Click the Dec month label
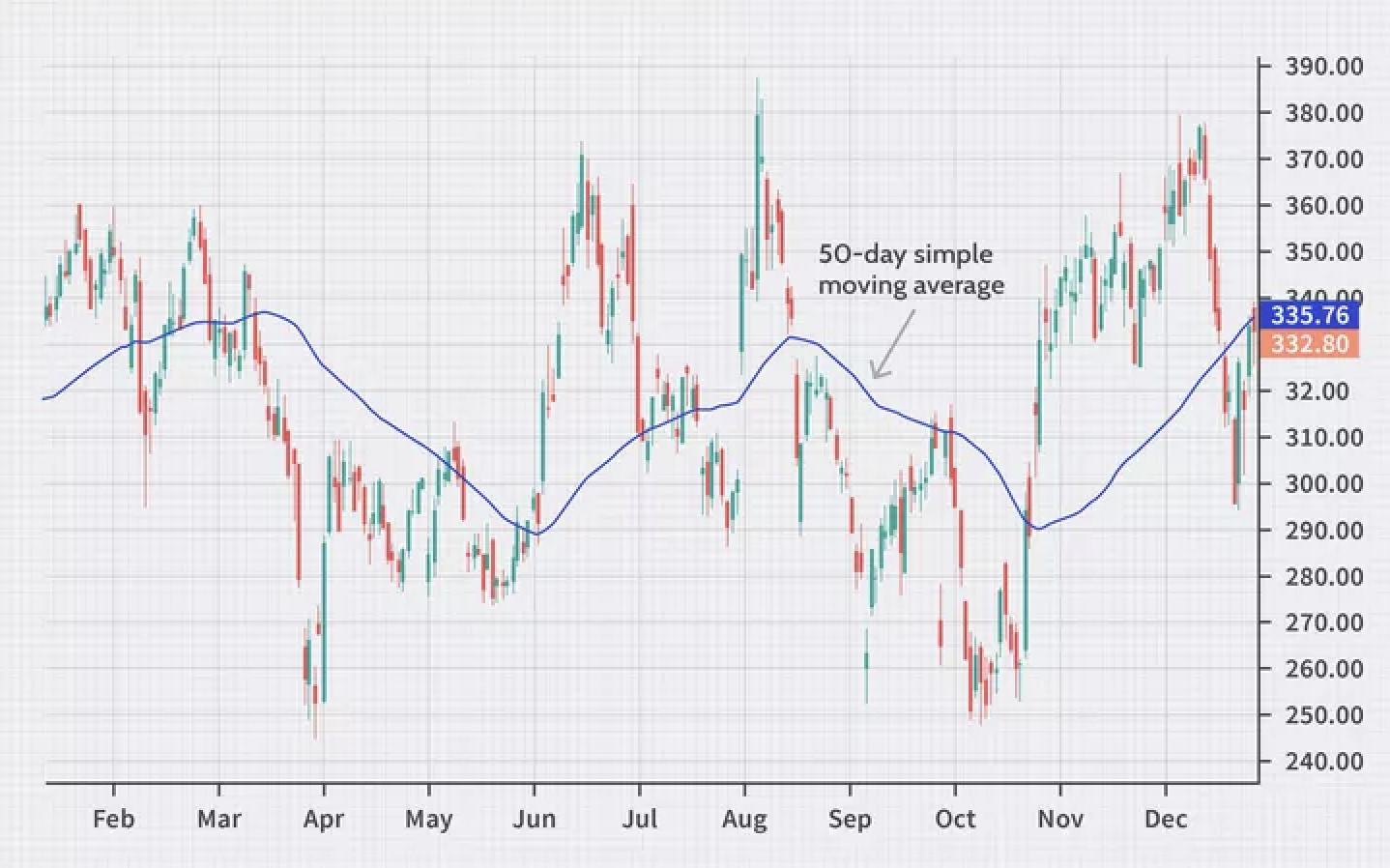The image size is (1390, 868). pyautogui.click(x=1165, y=820)
